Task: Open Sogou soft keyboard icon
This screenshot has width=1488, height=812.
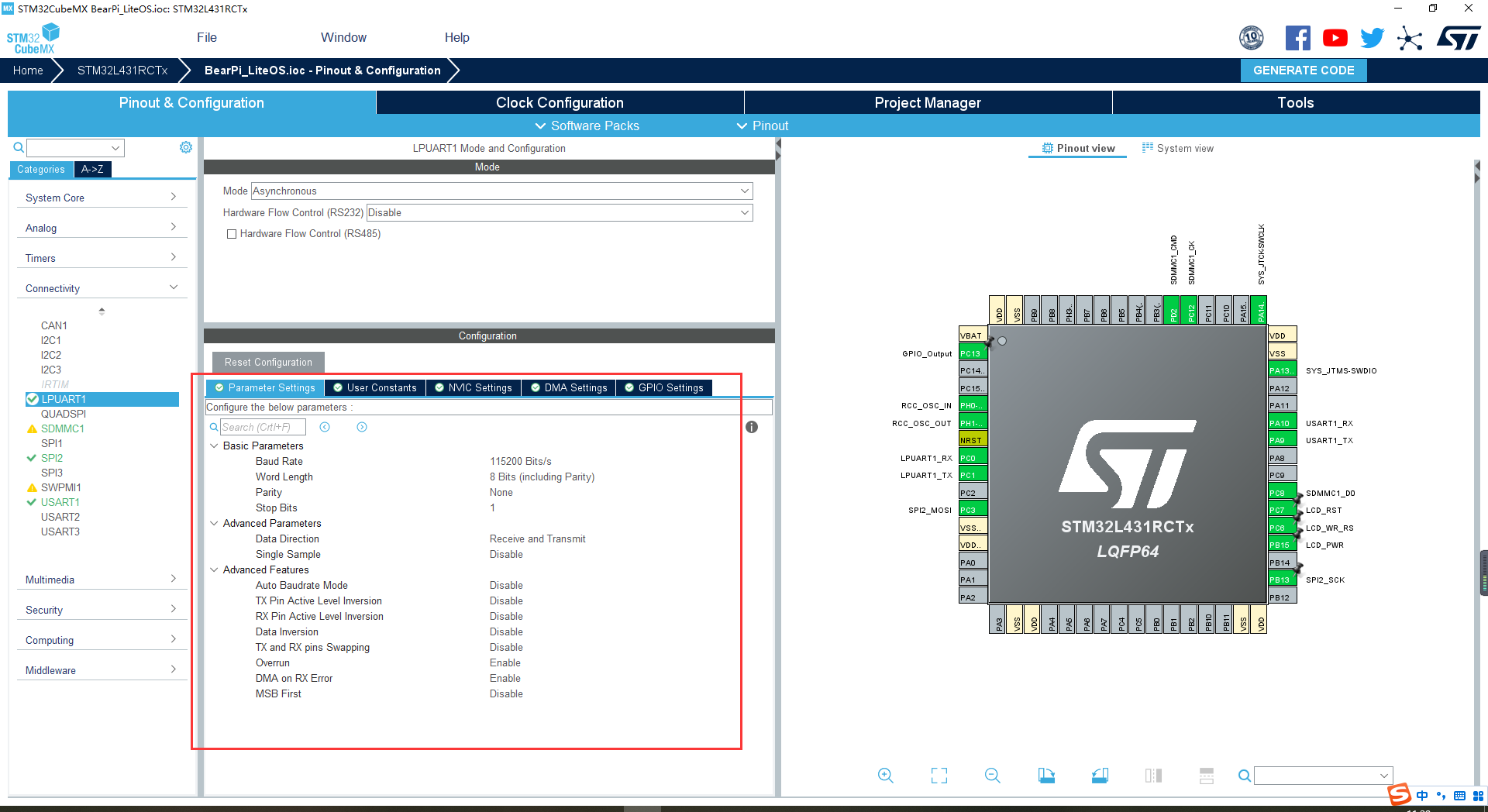Action: pos(1459,796)
